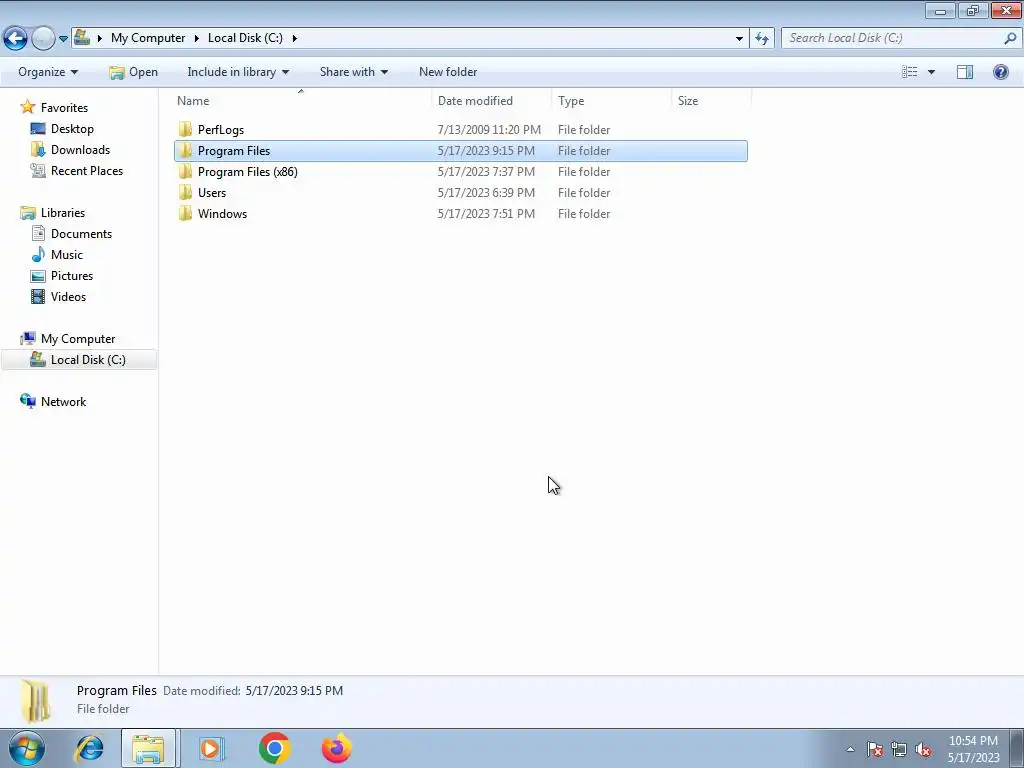Create a New folder
Image resolution: width=1024 pixels, height=768 pixels.
448,72
